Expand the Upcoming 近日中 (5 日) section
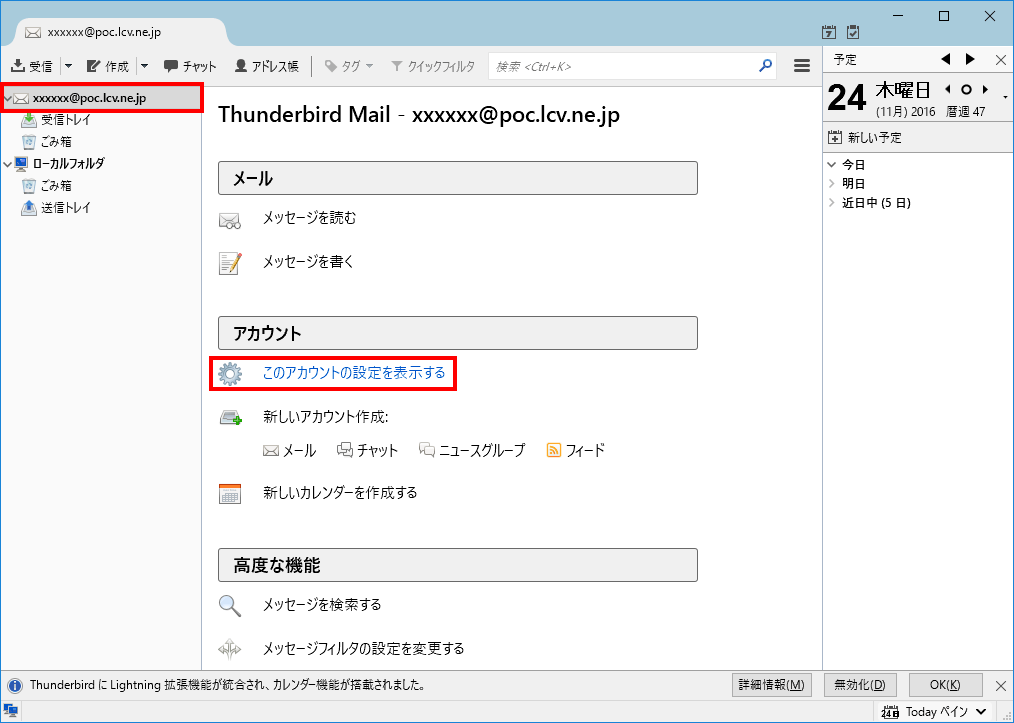Screen dimensions: 1014x723 pyautogui.click(x=832, y=203)
